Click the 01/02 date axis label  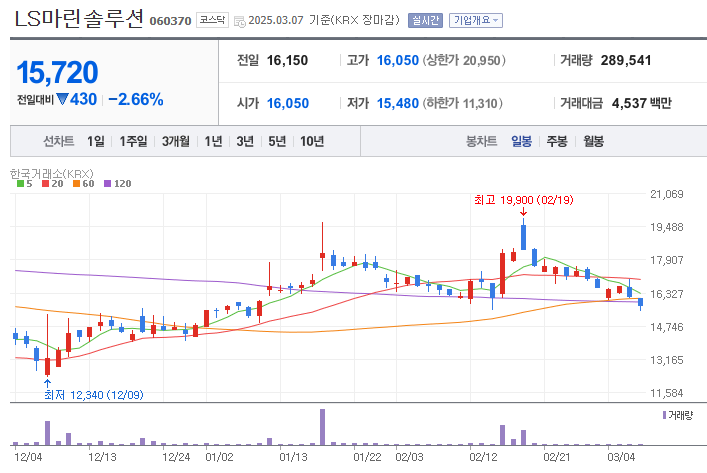219,457
